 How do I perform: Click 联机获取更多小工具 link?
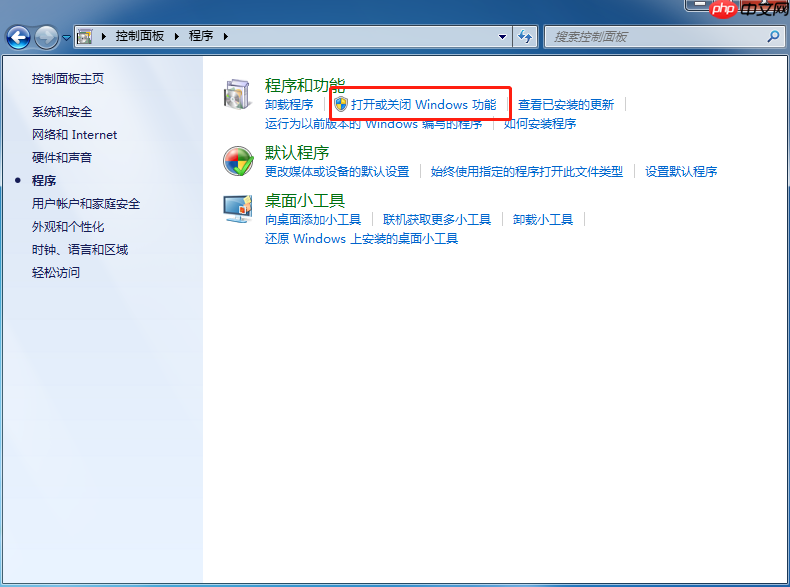tap(437, 220)
